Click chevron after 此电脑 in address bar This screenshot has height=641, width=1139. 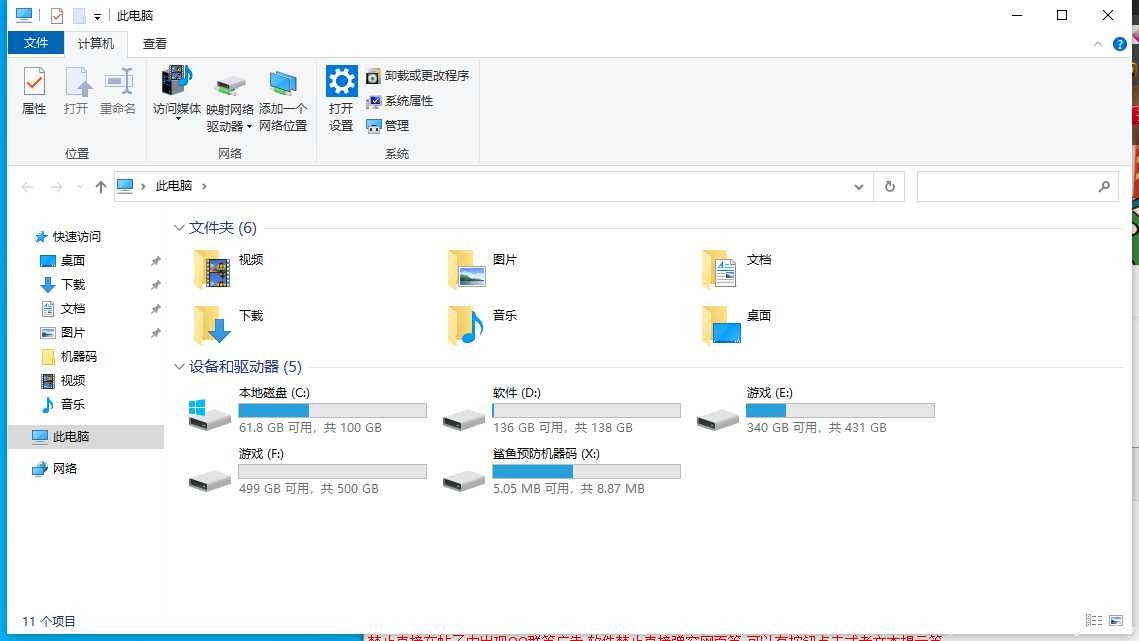[204, 186]
